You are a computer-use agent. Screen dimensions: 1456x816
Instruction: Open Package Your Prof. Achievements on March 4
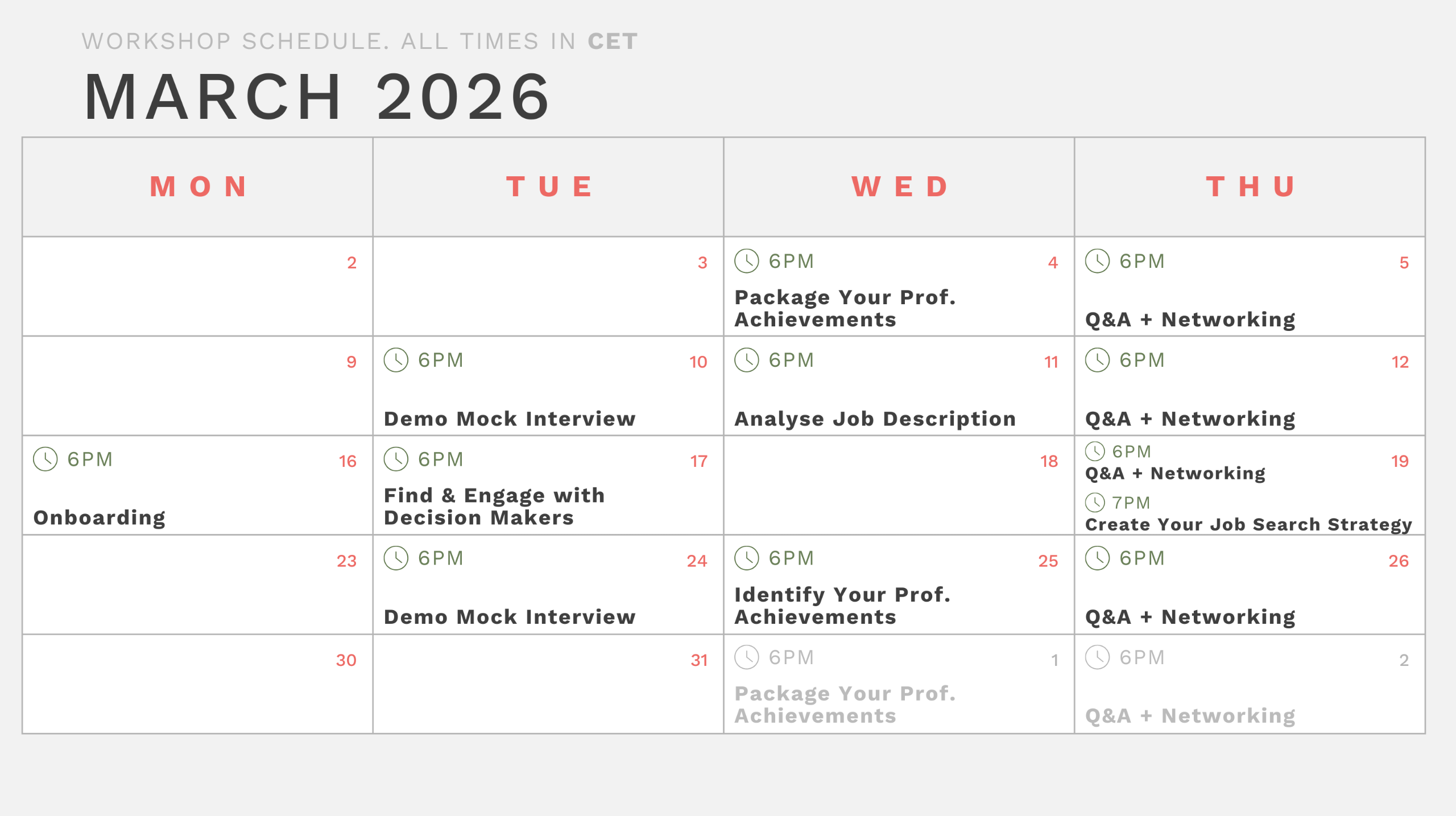coord(845,308)
